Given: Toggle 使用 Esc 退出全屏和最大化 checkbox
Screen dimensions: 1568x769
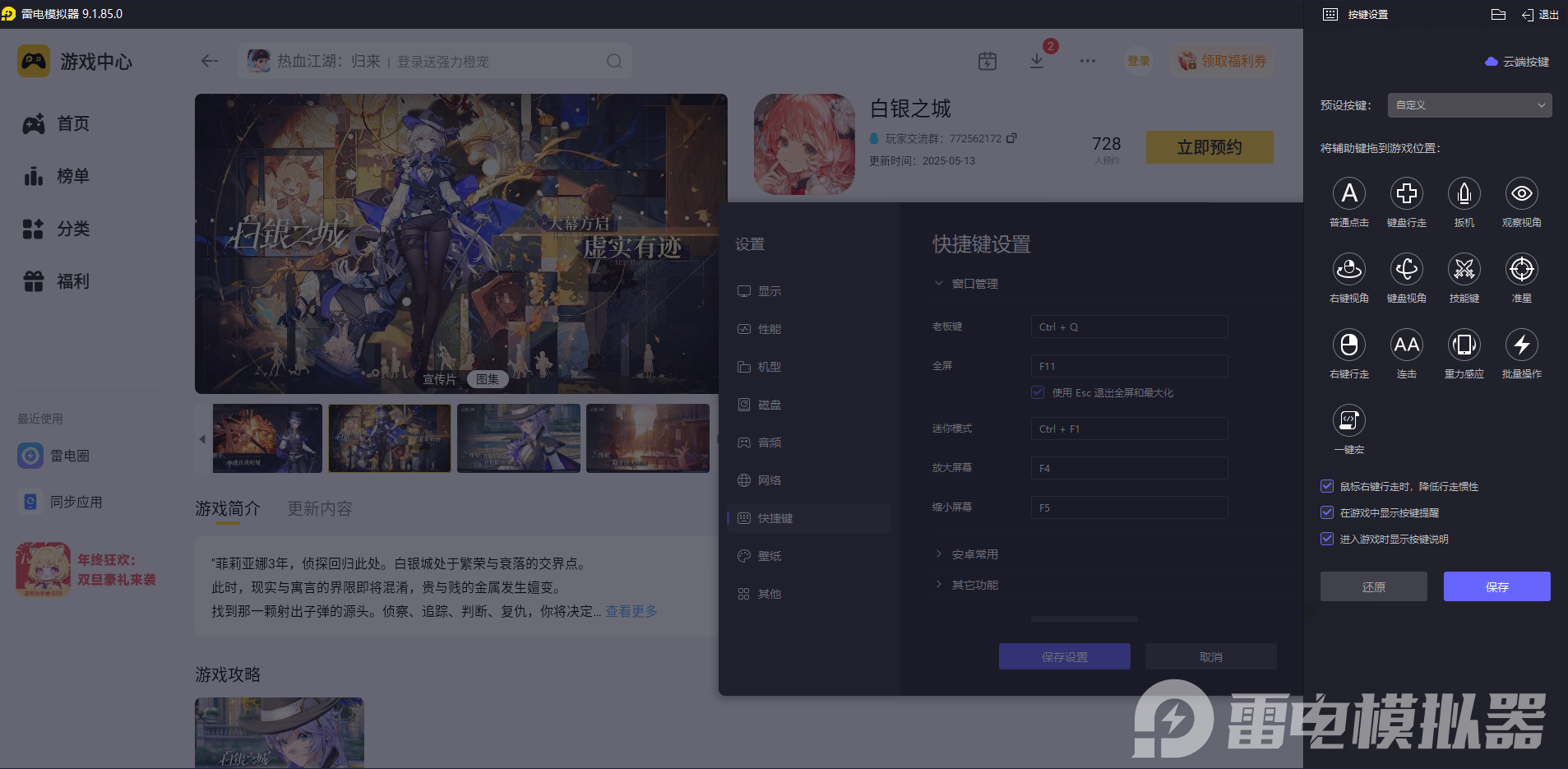Looking at the screenshot, I should point(1038,392).
